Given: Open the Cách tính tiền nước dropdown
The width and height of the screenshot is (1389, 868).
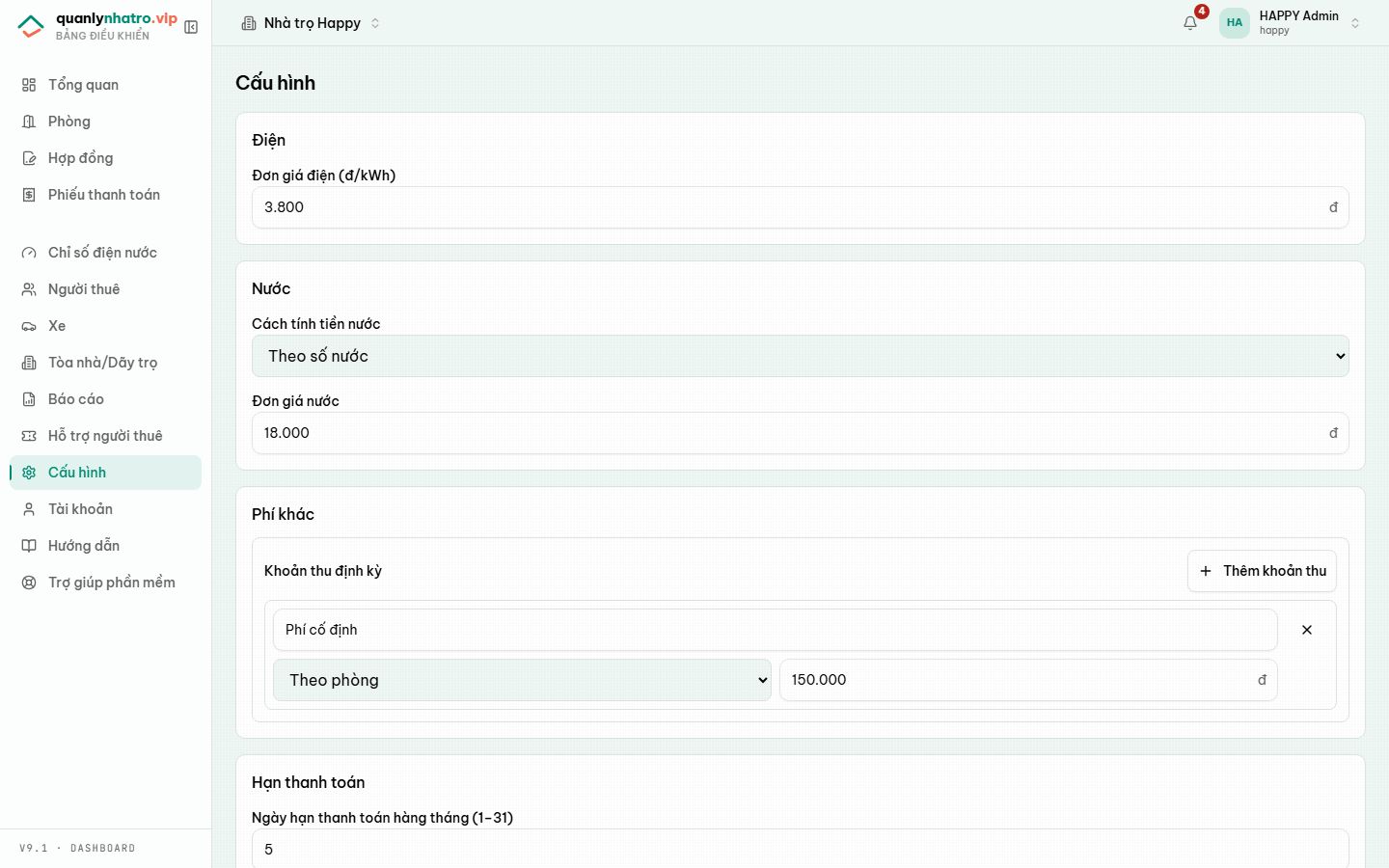Looking at the screenshot, I should pos(801,356).
